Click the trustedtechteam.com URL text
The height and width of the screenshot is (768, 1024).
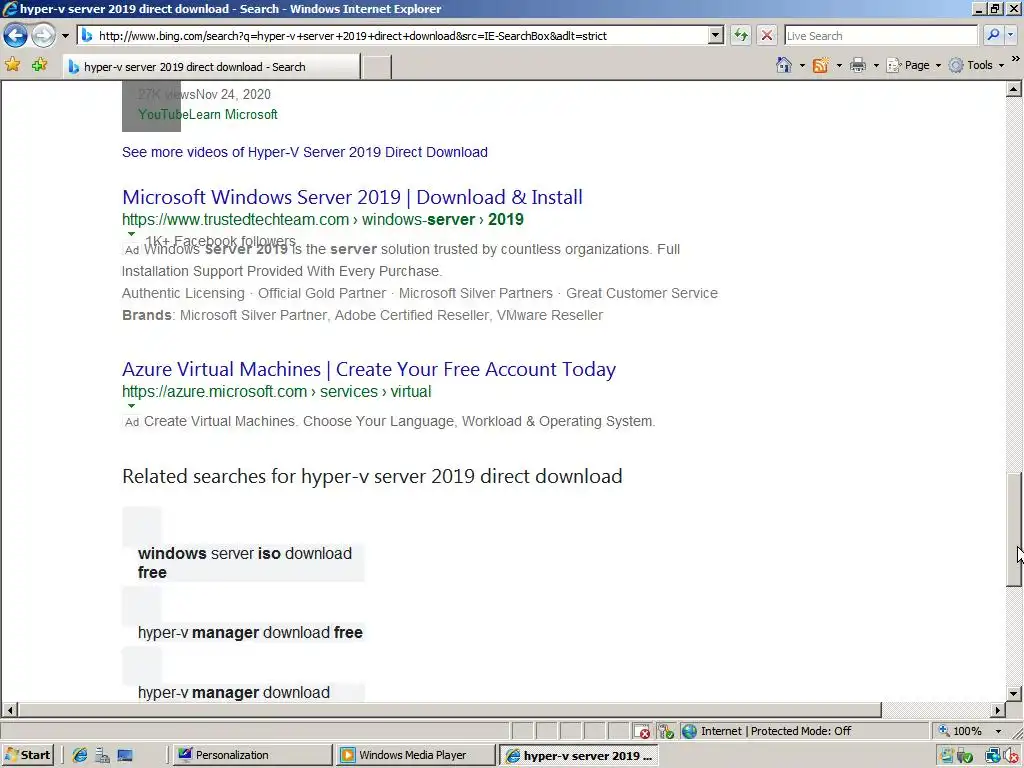click(x=323, y=219)
